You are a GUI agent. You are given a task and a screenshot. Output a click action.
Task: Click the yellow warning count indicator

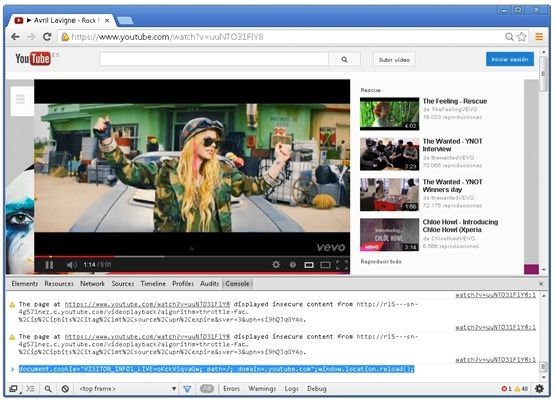point(521,389)
